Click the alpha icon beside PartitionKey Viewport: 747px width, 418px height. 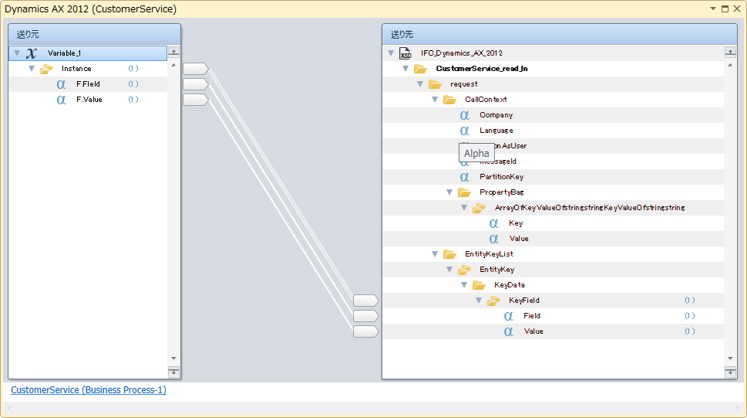tap(464, 177)
